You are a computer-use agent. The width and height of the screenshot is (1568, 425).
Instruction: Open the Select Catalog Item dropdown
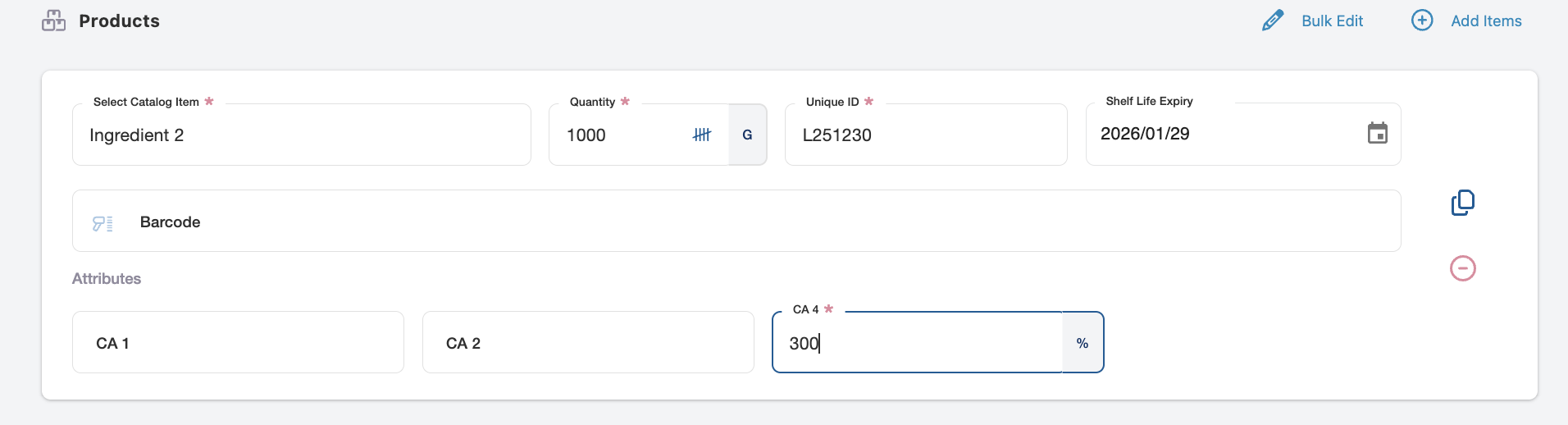[301, 135]
